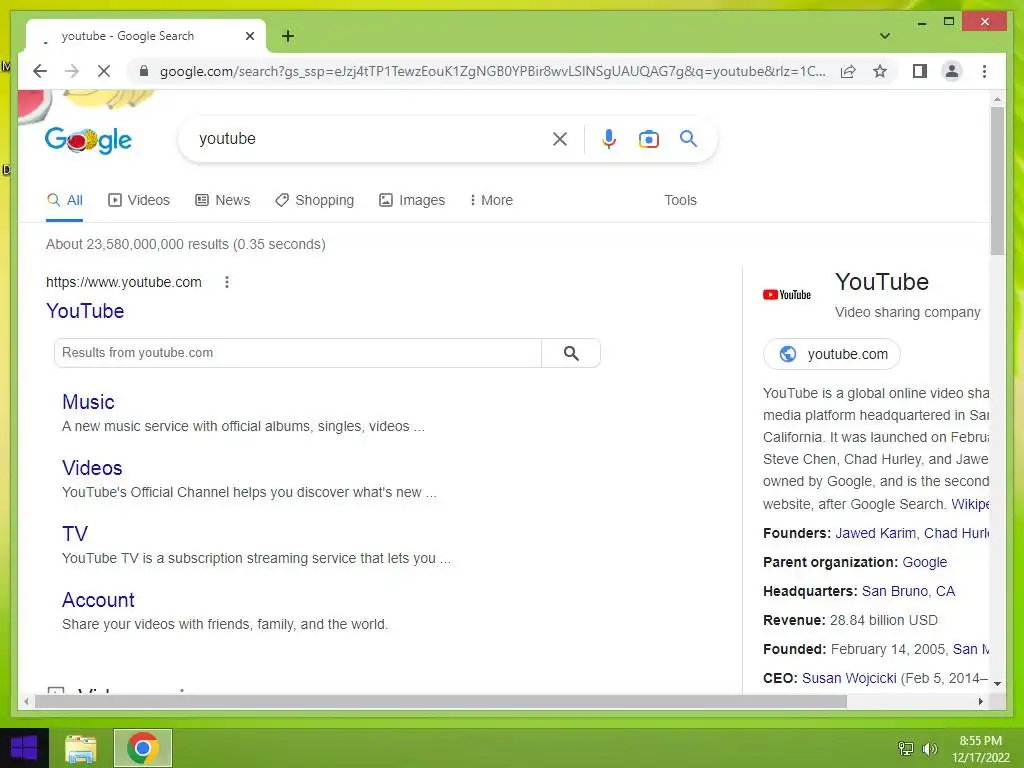Open the Account sitelink
This screenshot has width=1024, height=768.
click(98, 600)
